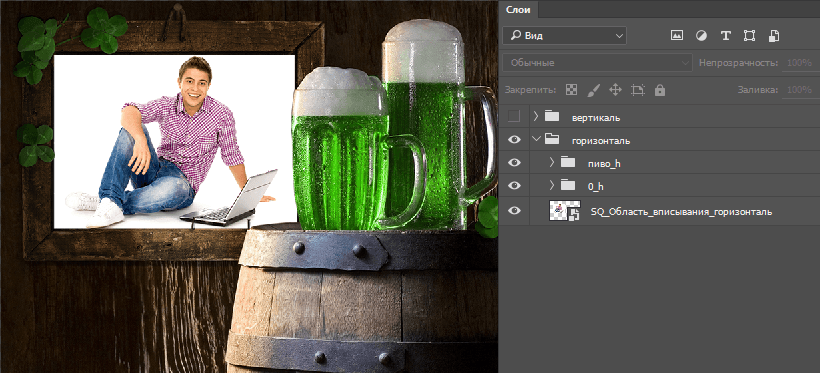The width and height of the screenshot is (820, 373).
Task: Expand the вертикаль group
Action: pos(536,116)
